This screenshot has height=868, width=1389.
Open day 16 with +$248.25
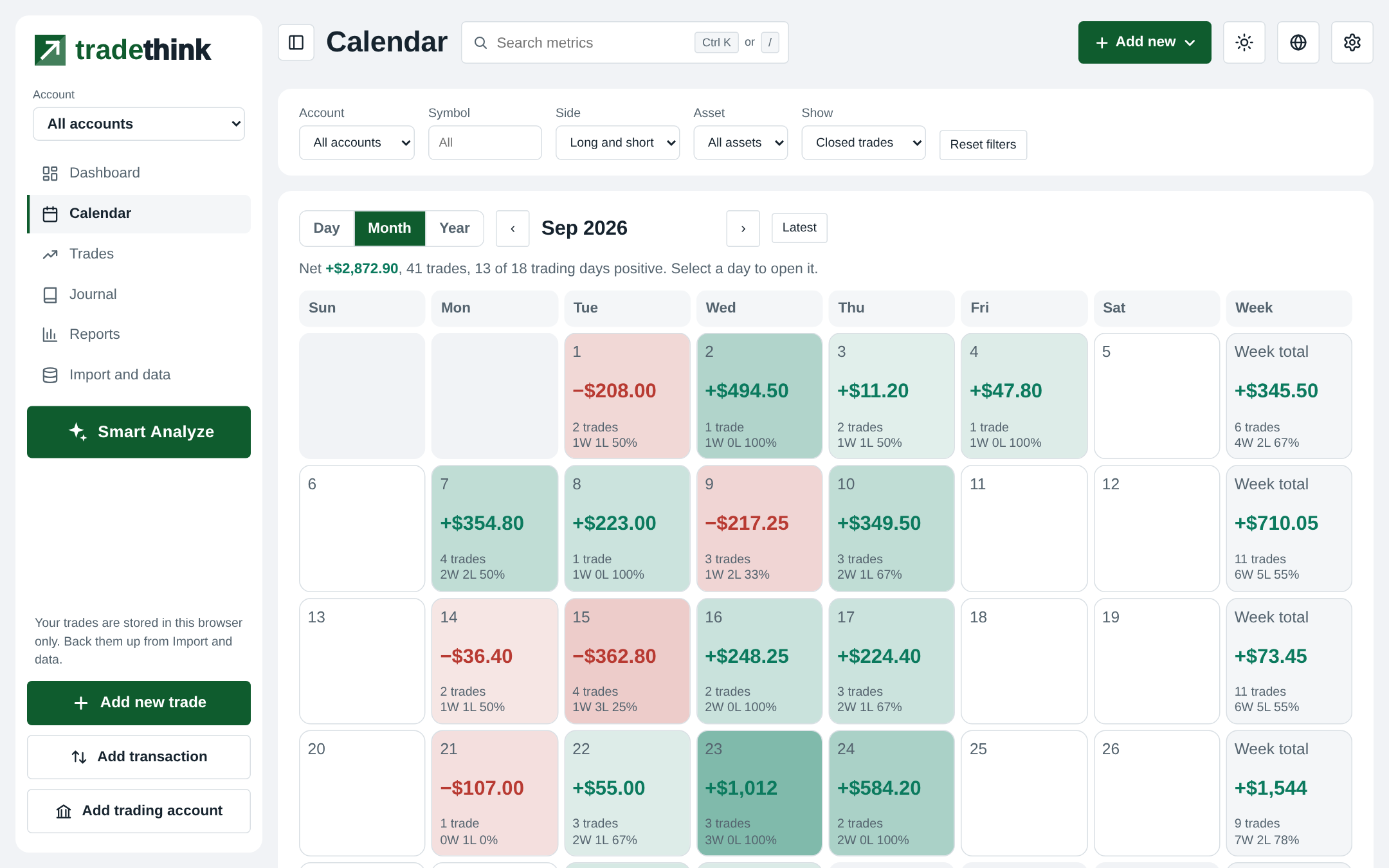(759, 661)
